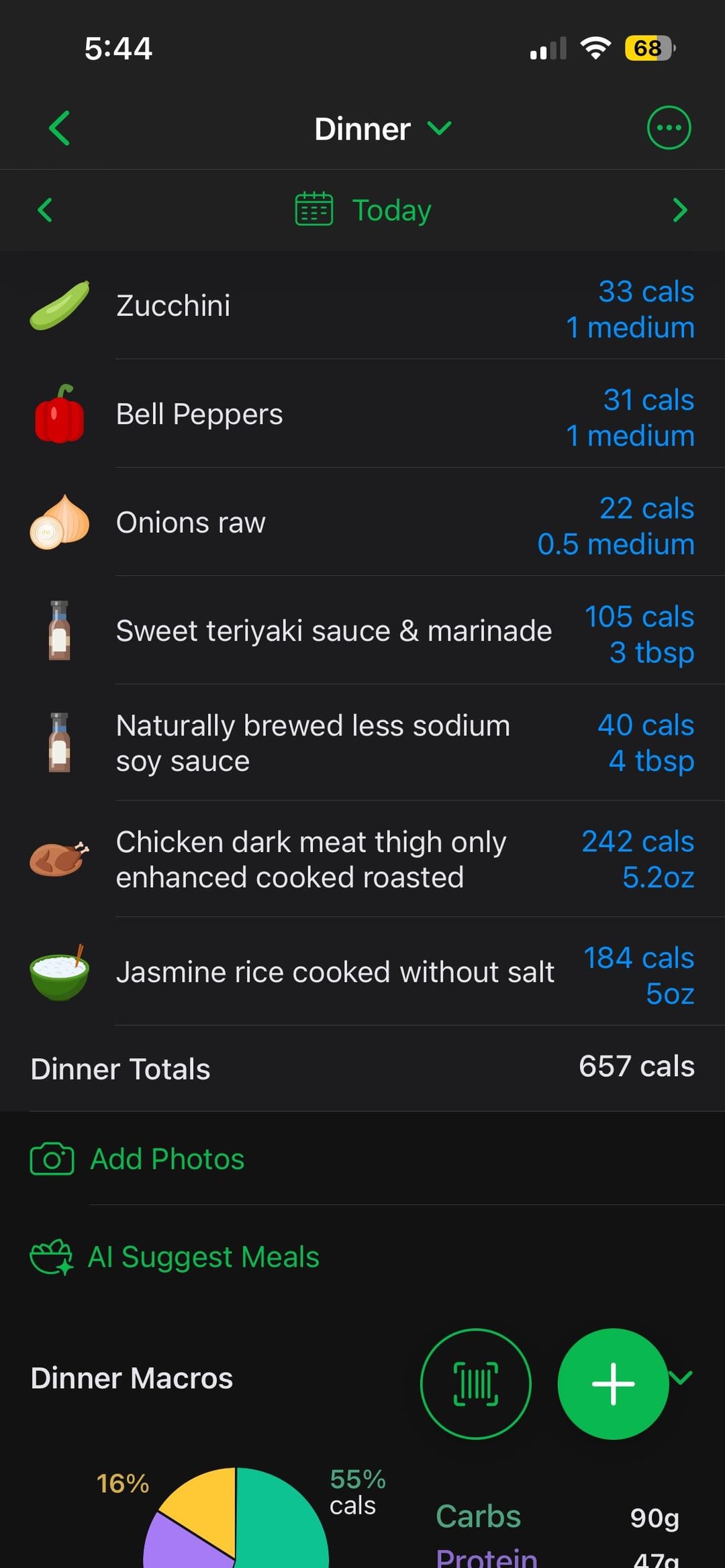Tap the Add Photos link
This screenshot has height=1568, width=725.
167,1159
